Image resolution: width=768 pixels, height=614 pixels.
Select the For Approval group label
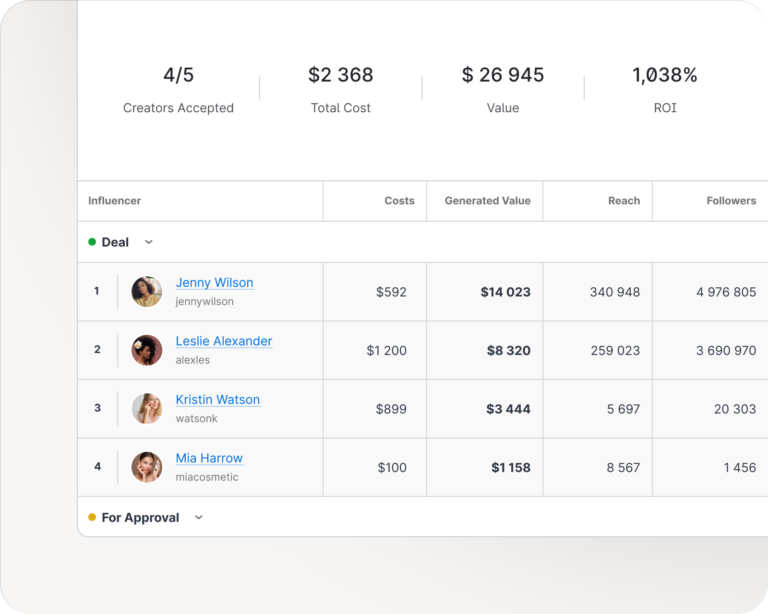140,518
